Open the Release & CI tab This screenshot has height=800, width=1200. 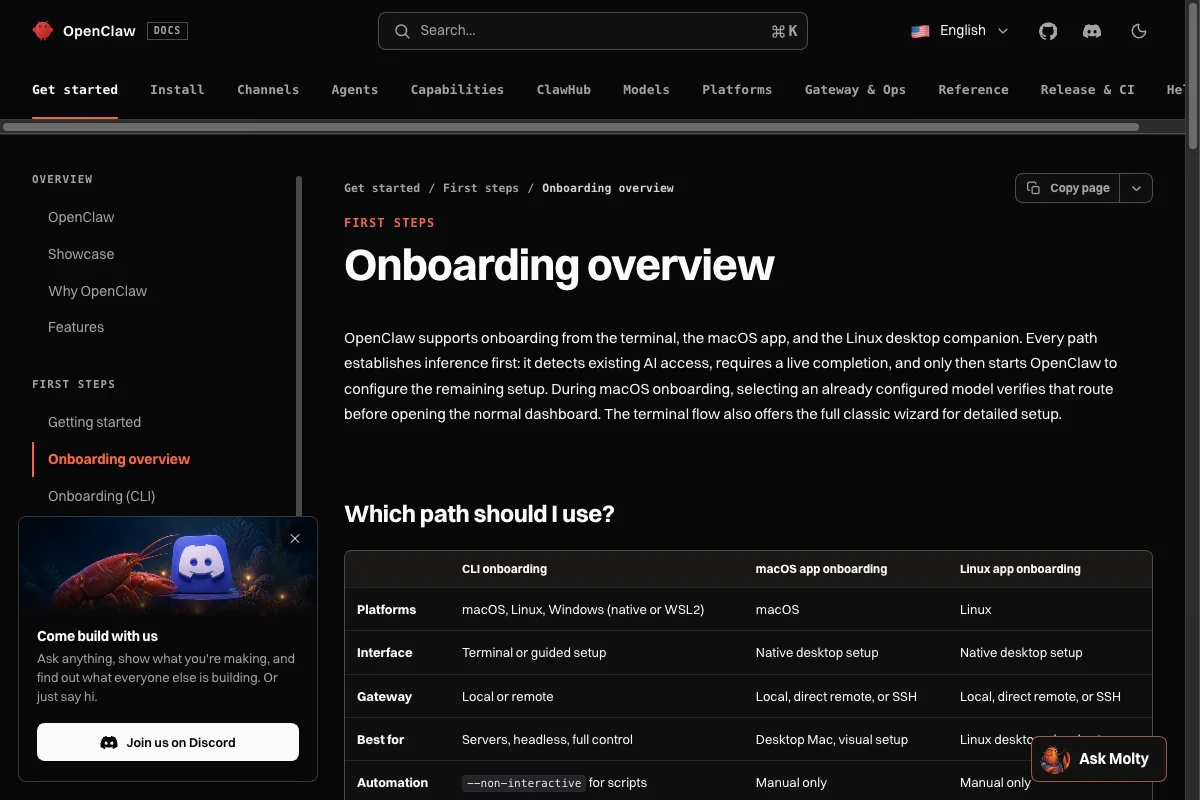(1087, 89)
